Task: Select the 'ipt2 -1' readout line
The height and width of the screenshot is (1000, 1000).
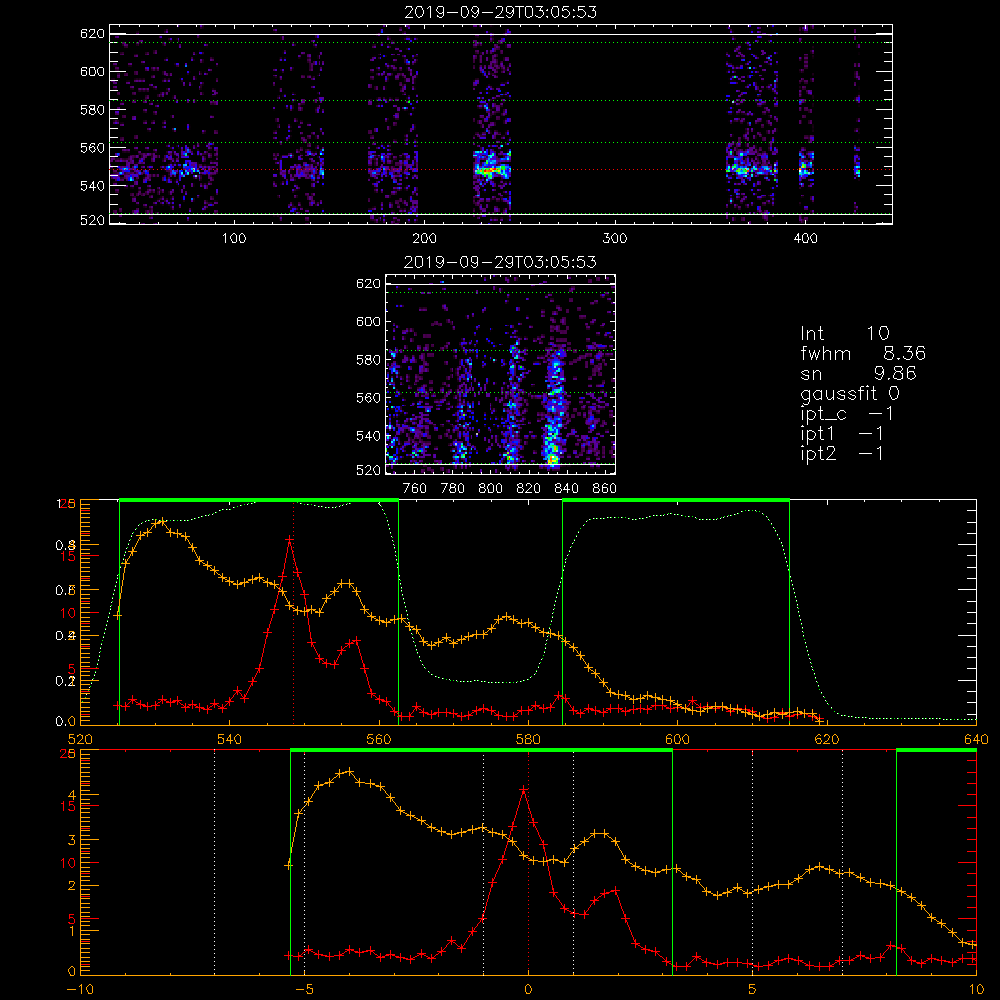Action: click(842, 453)
